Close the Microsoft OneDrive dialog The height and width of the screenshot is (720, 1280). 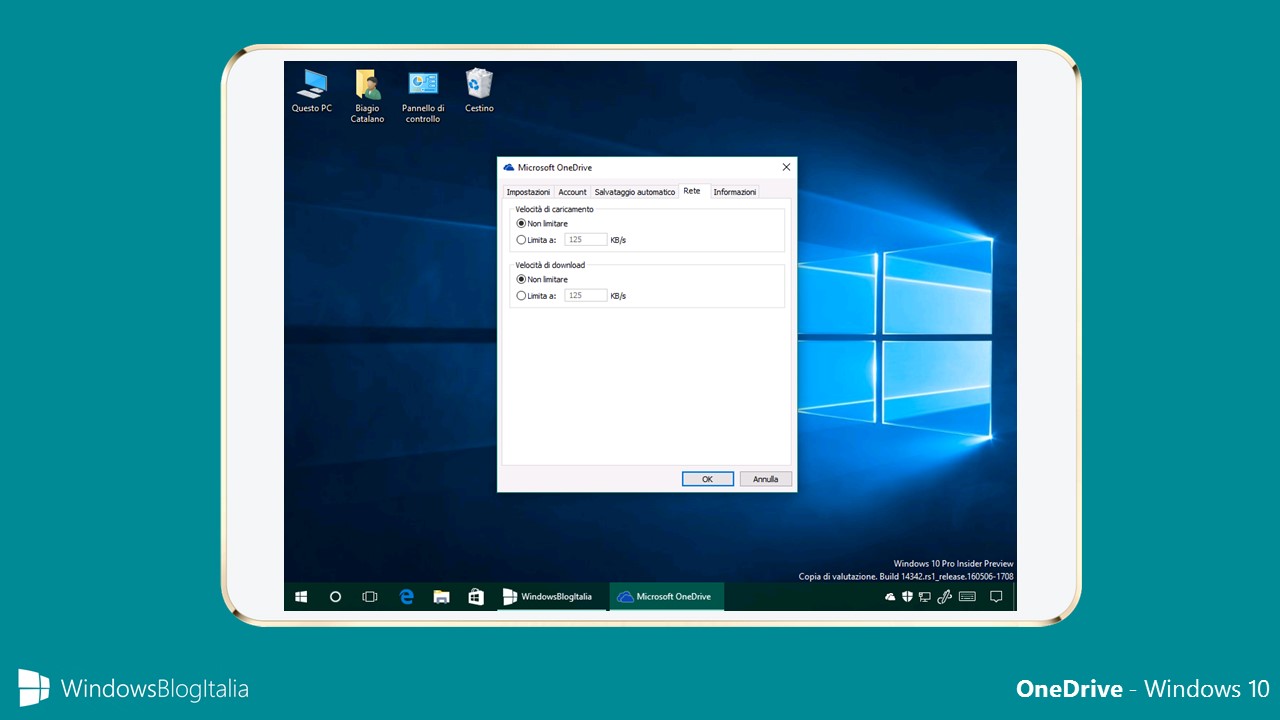tap(786, 167)
